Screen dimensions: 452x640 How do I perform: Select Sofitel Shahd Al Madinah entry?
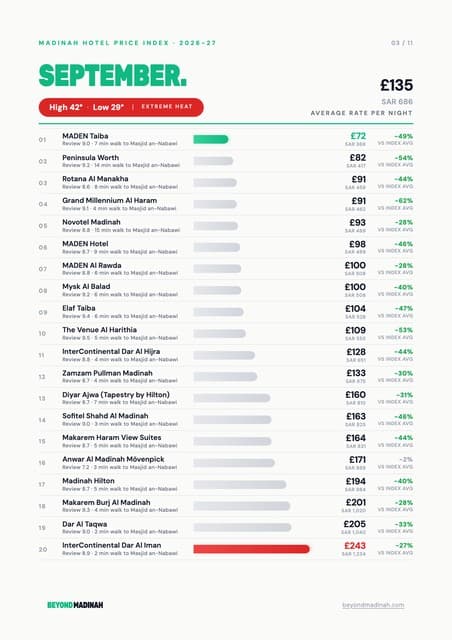pos(226,420)
